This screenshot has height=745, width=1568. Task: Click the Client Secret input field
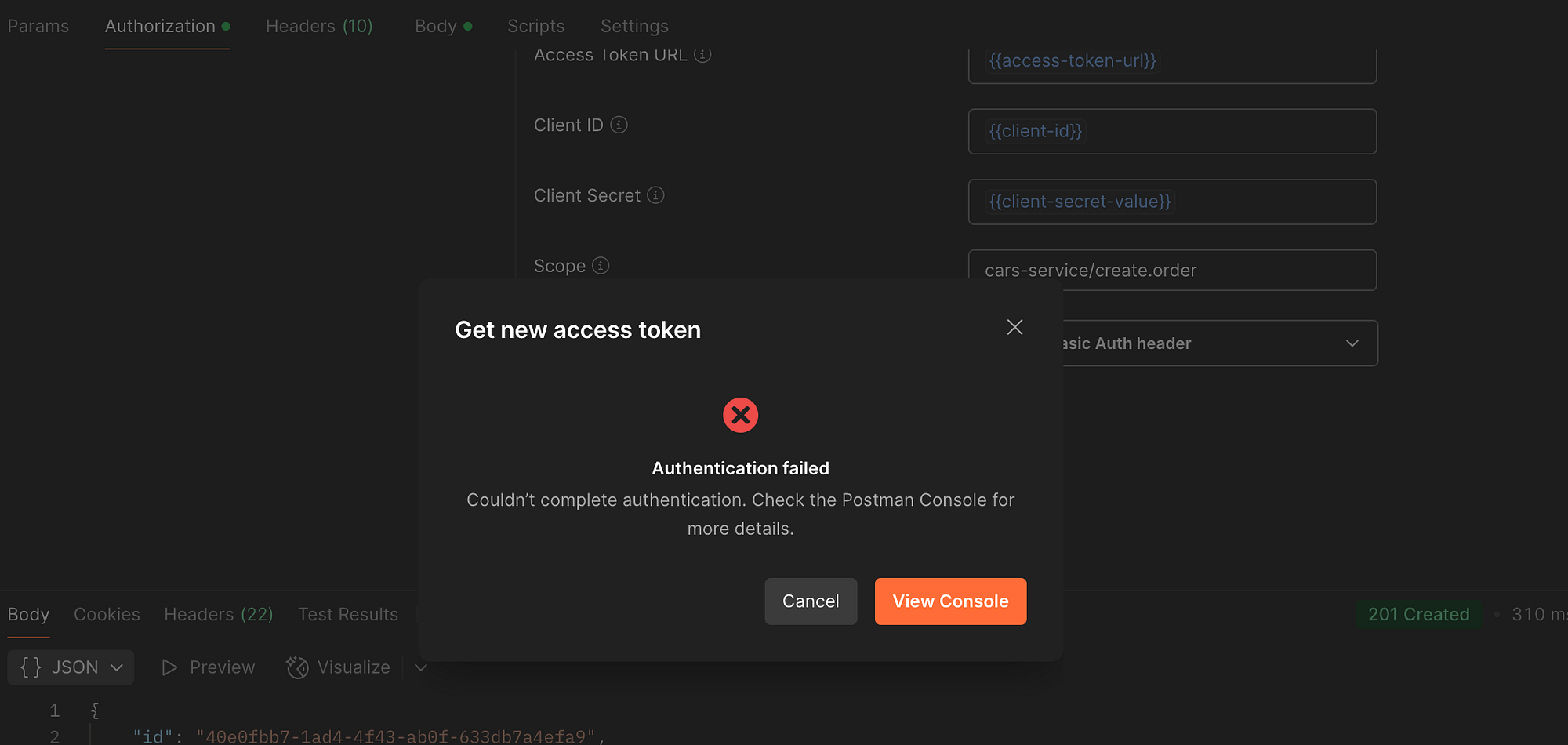click(x=1172, y=202)
